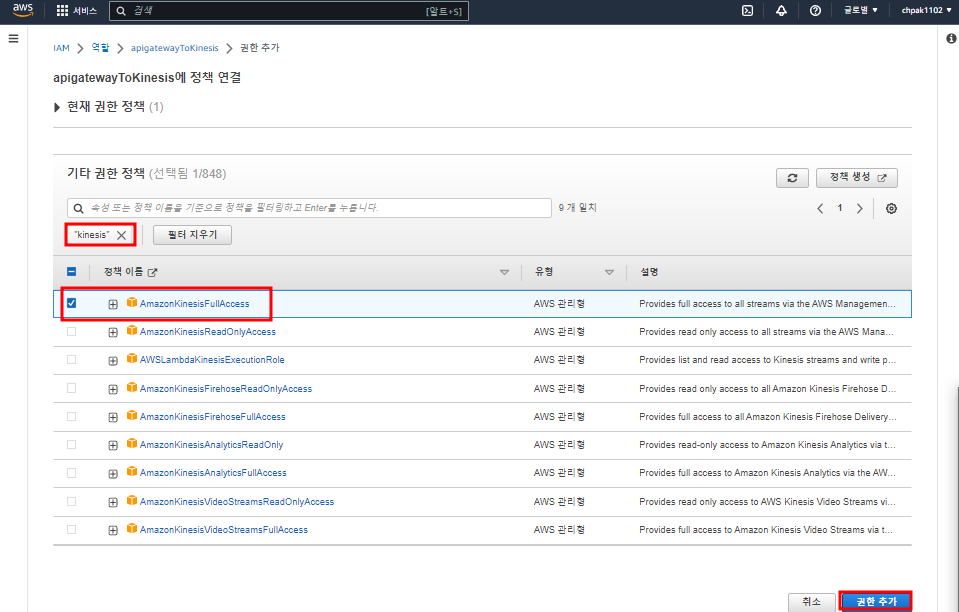
Task: Go to roles breadcrumb link
Action: coord(100,48)
